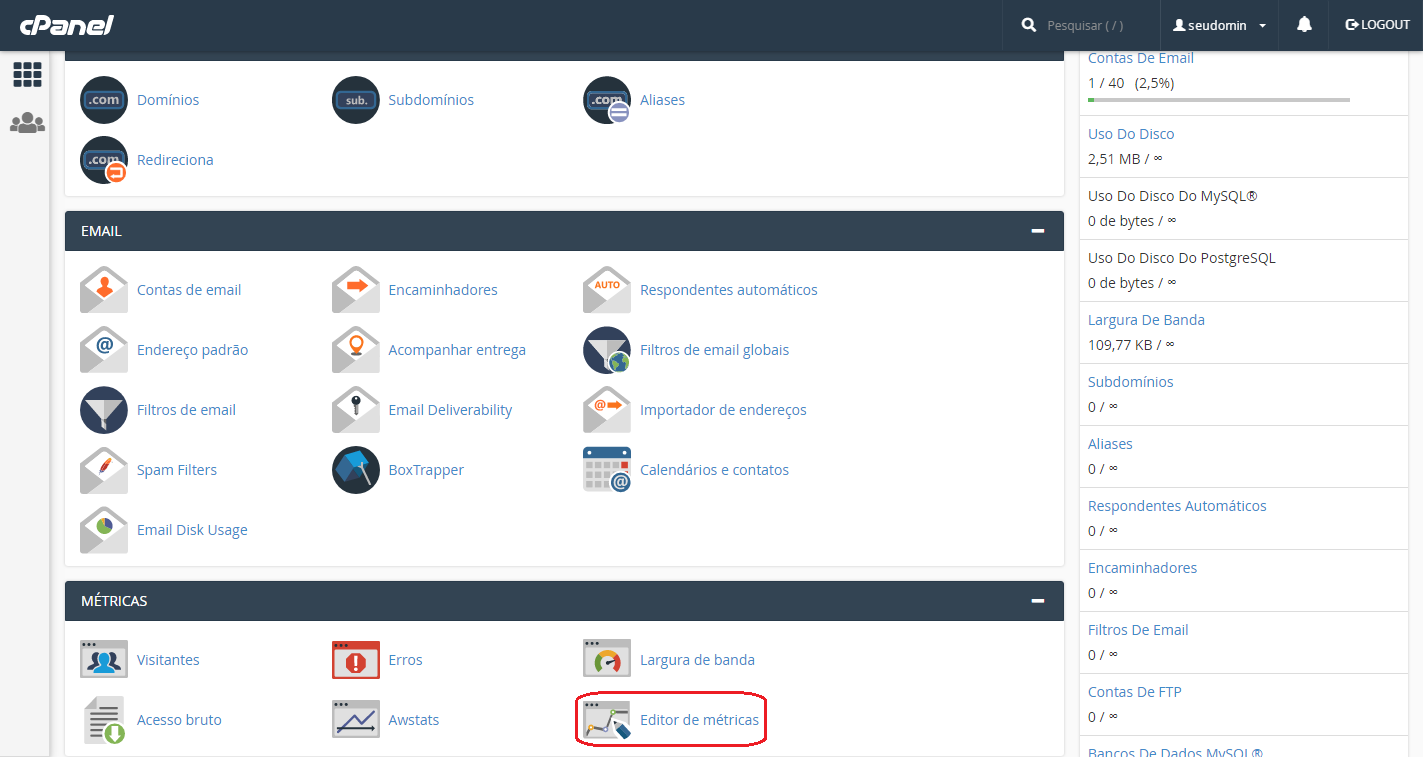Click the Spam Filters link text
The width and height of the screenshot is (1423, 757).
(177, 470)
